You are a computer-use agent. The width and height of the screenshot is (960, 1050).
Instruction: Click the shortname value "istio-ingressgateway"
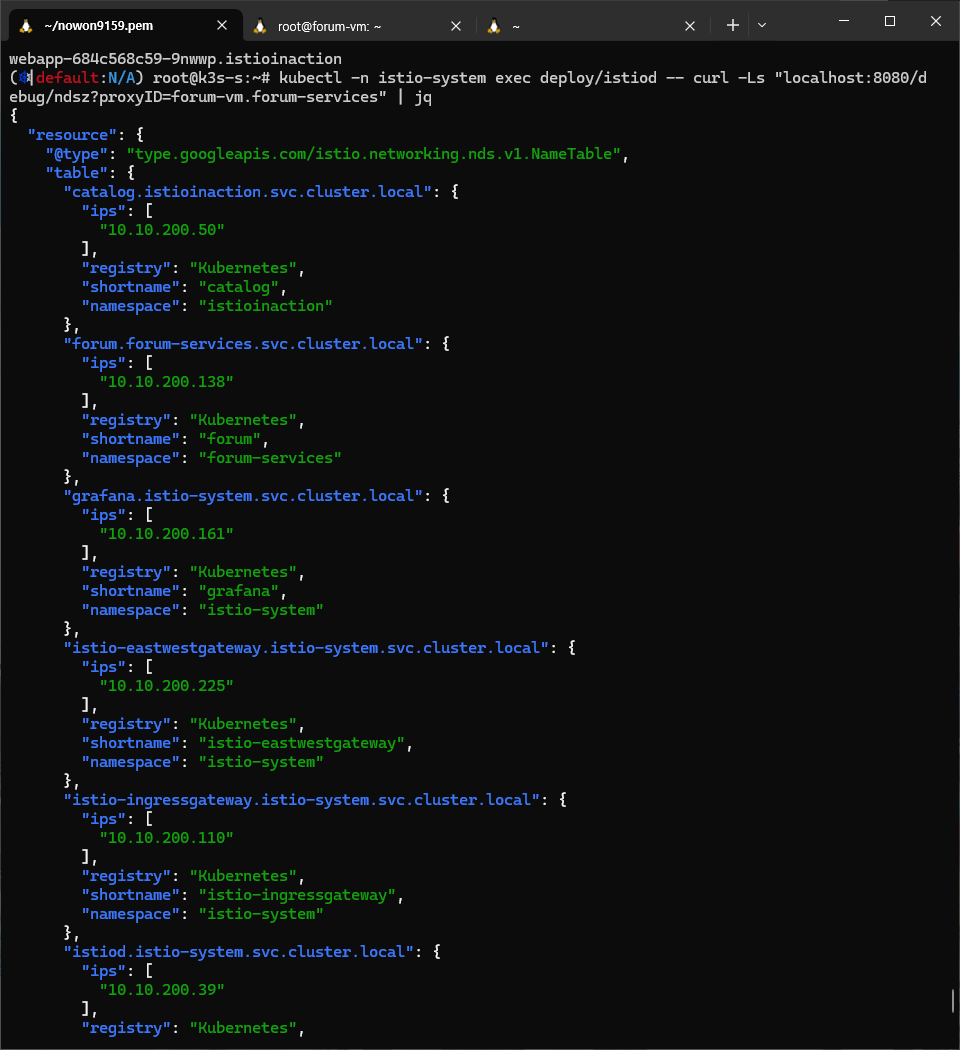pos(297,895)
